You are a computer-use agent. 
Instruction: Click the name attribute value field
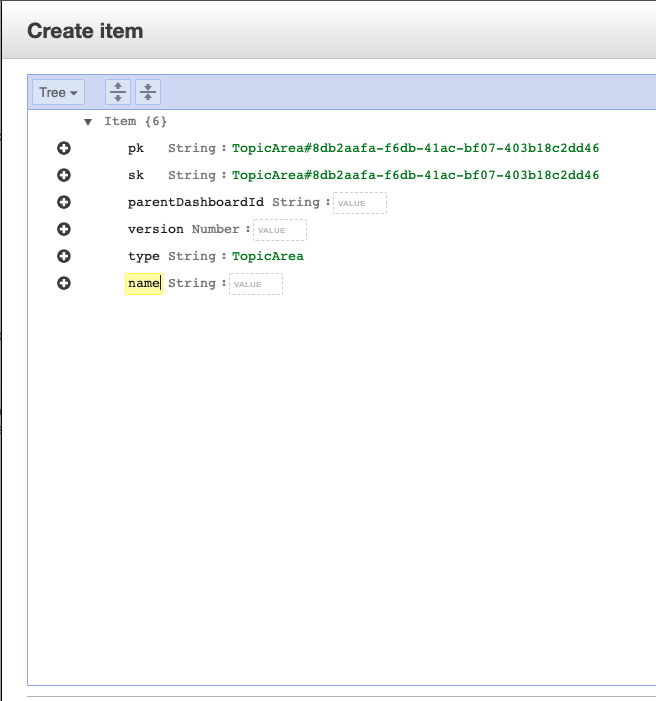coord(256,284)
